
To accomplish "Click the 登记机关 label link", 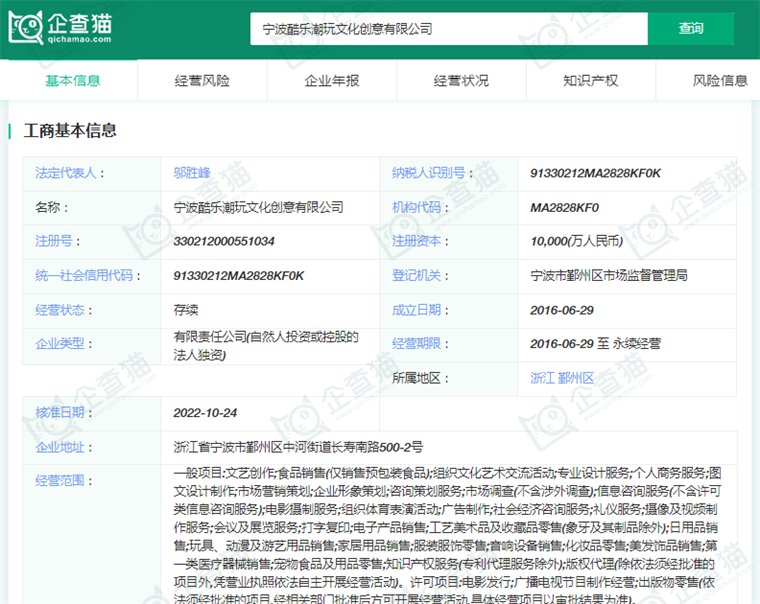I will tap(416, 275).
